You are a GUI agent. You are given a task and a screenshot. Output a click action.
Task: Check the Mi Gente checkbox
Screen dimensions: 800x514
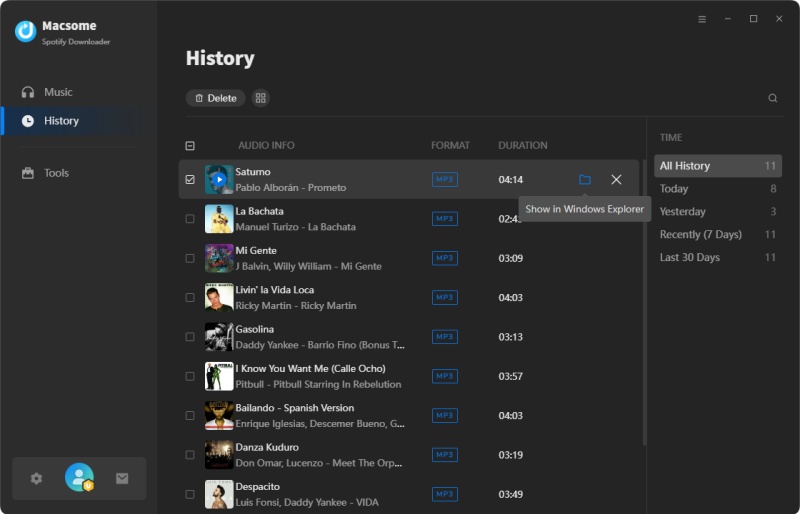tap(190, 258)
